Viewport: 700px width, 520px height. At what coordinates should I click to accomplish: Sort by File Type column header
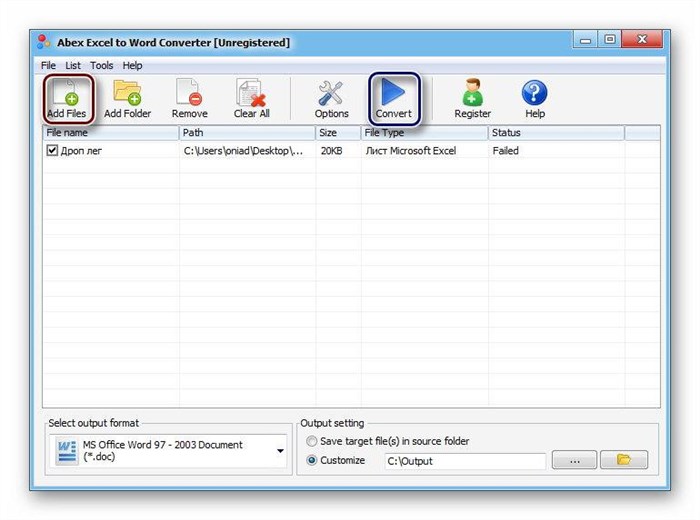click(424, 133)
